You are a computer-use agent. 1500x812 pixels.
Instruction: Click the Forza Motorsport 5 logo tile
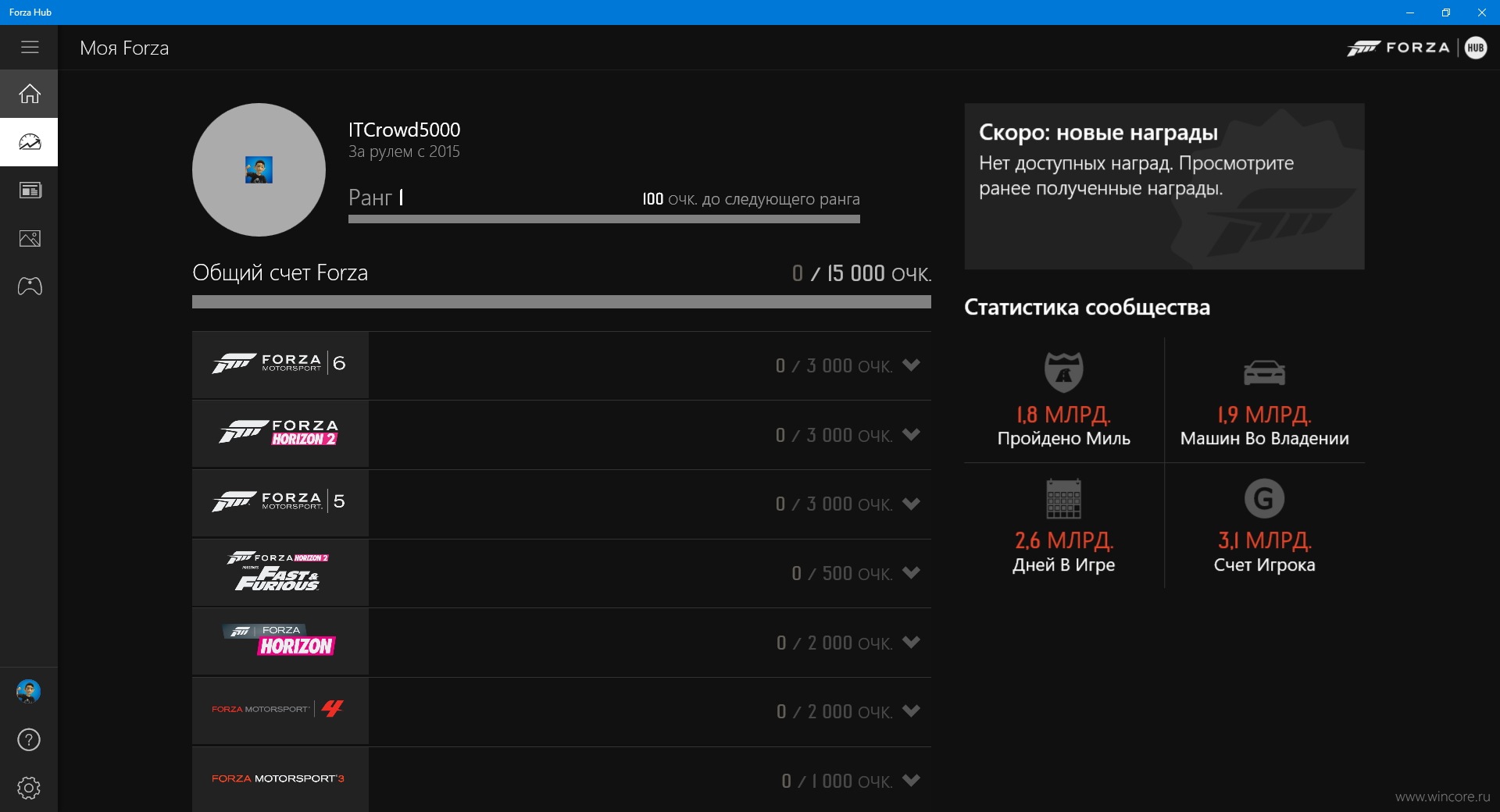[280, 504]
